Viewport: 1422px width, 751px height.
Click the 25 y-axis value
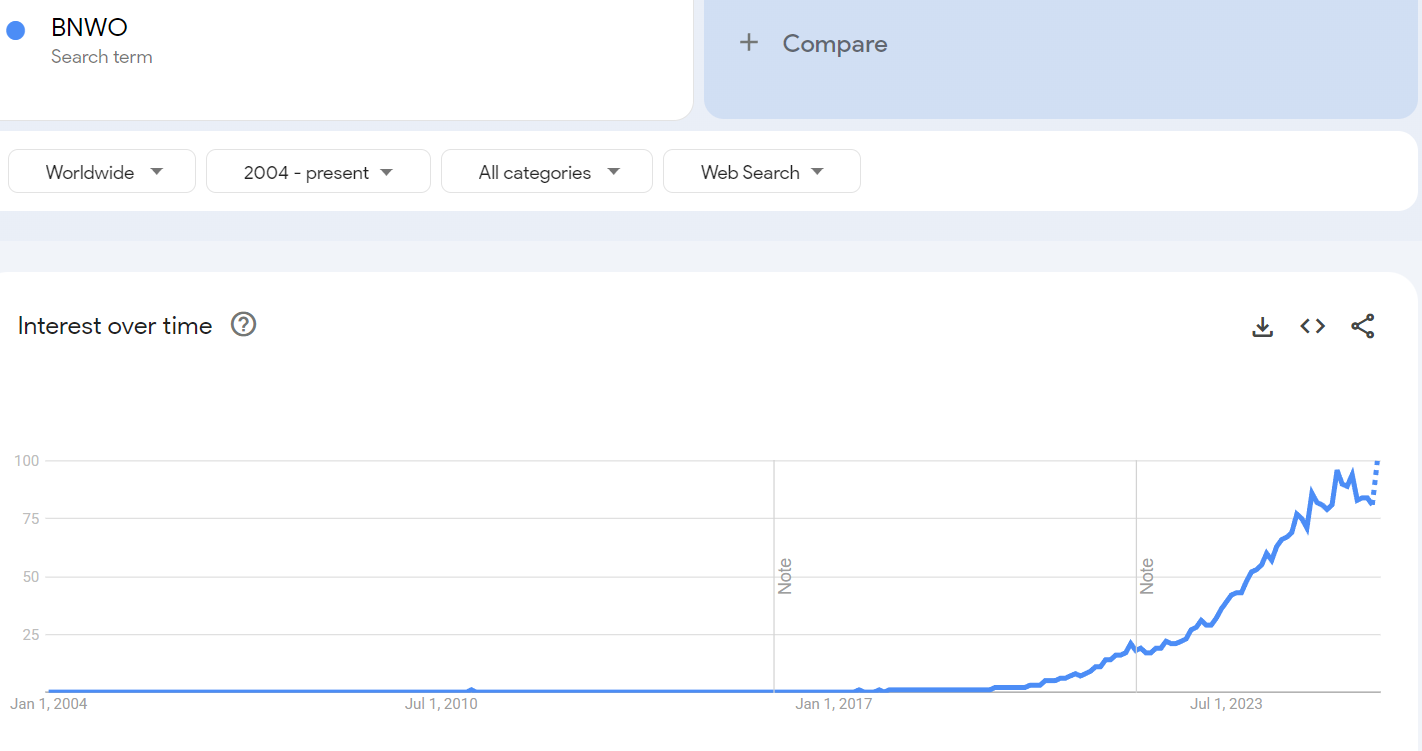(30, 635)
